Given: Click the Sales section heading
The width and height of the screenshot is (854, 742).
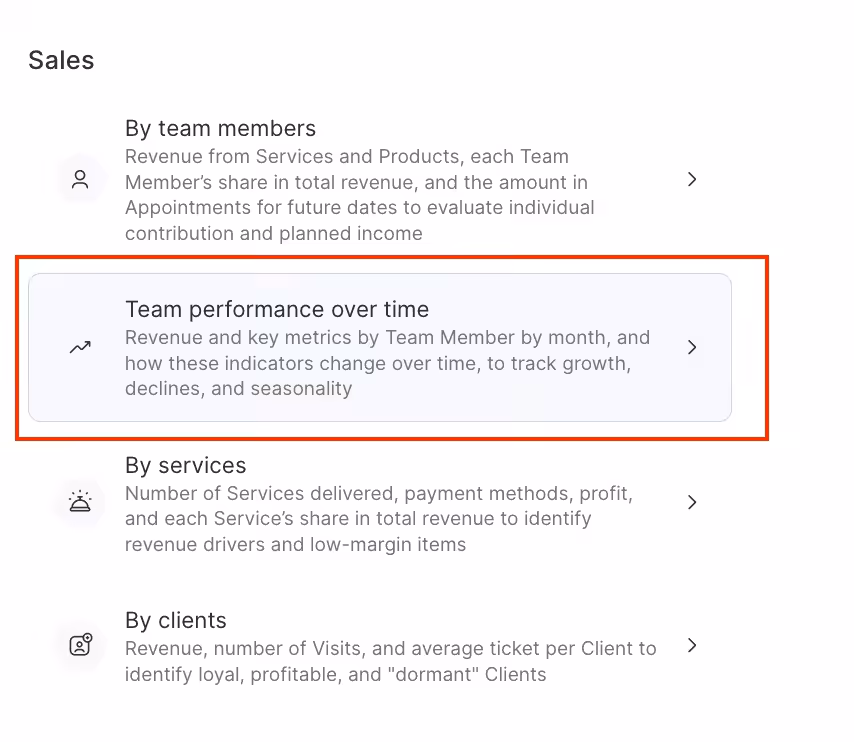Looking at the screenshot, I should (x=61, y=61).
